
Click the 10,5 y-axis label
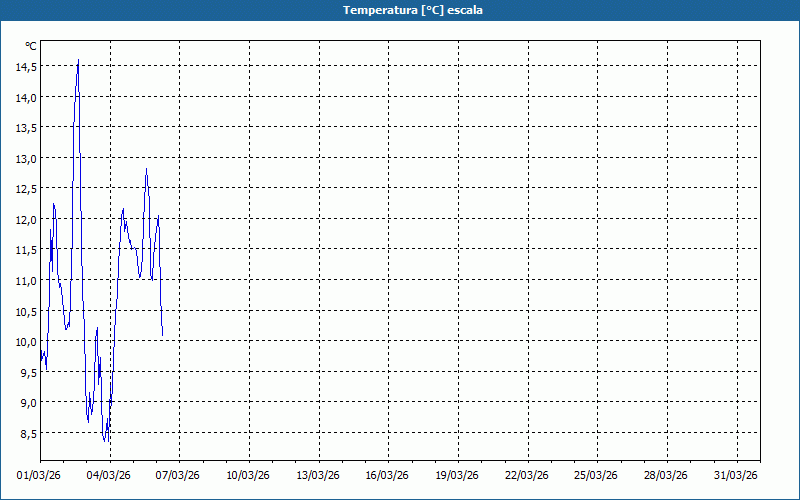pyautogui.click(x=26, y=311)
